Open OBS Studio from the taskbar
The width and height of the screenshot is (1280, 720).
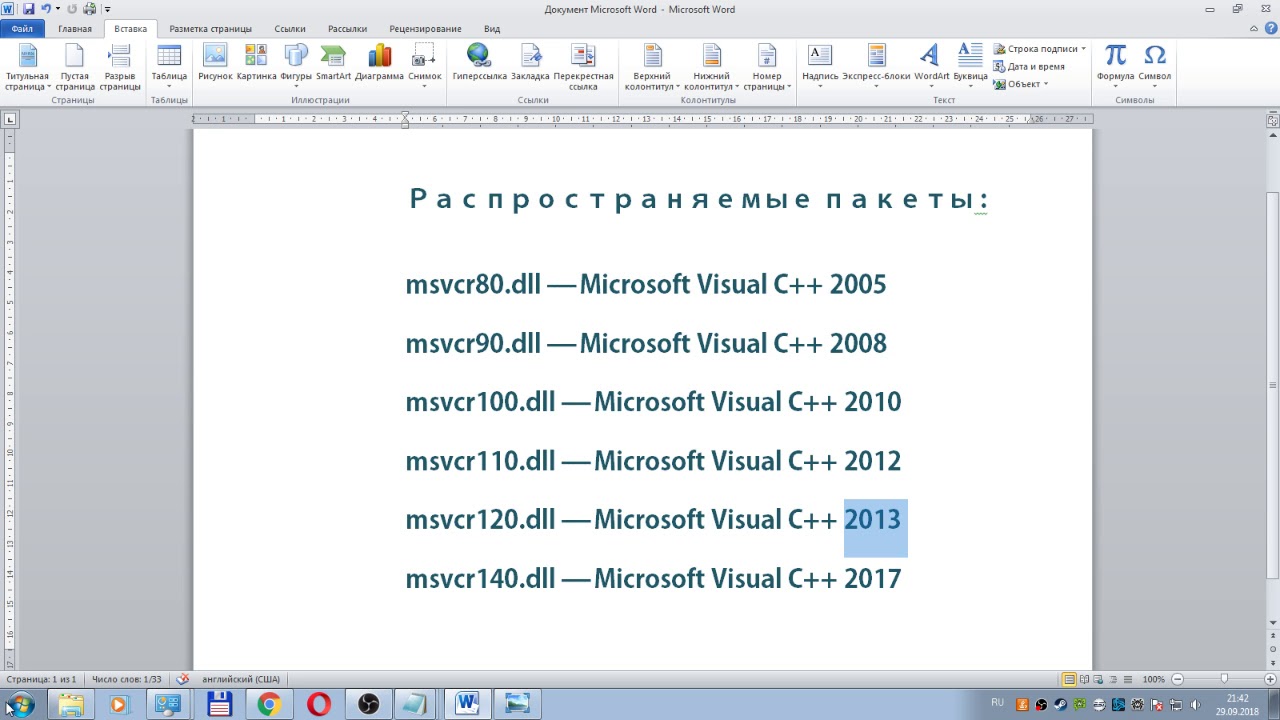pyautogui.click(x=369, y=704)
